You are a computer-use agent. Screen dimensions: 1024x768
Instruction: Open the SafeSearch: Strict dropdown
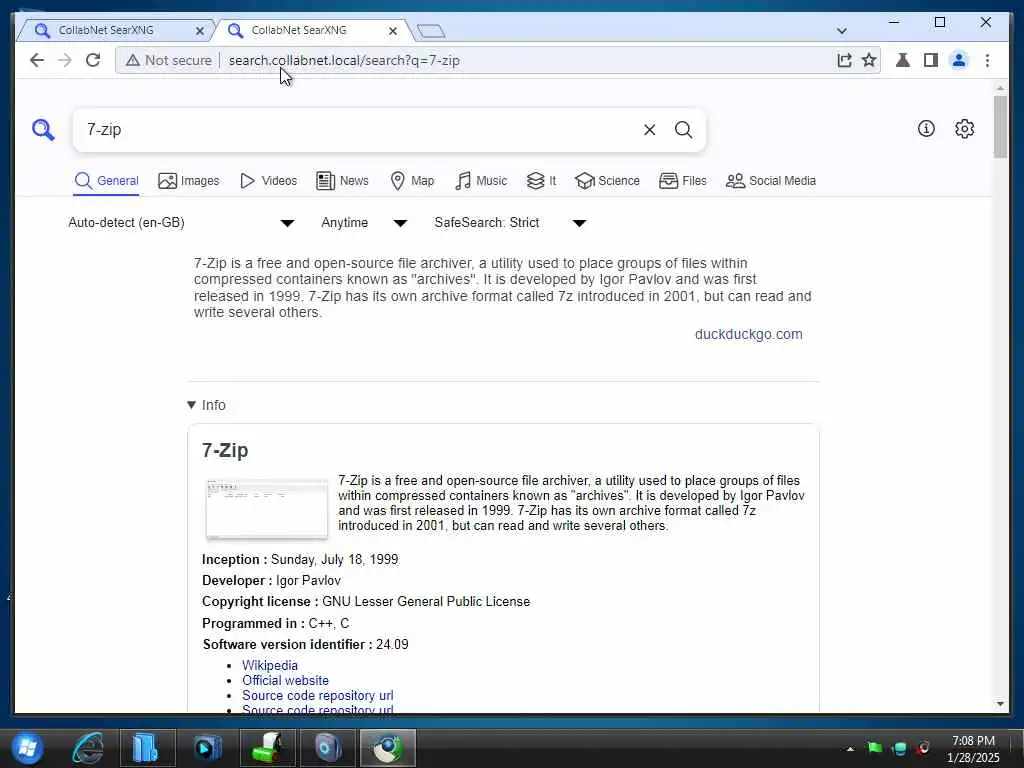[x=510, y=223]
